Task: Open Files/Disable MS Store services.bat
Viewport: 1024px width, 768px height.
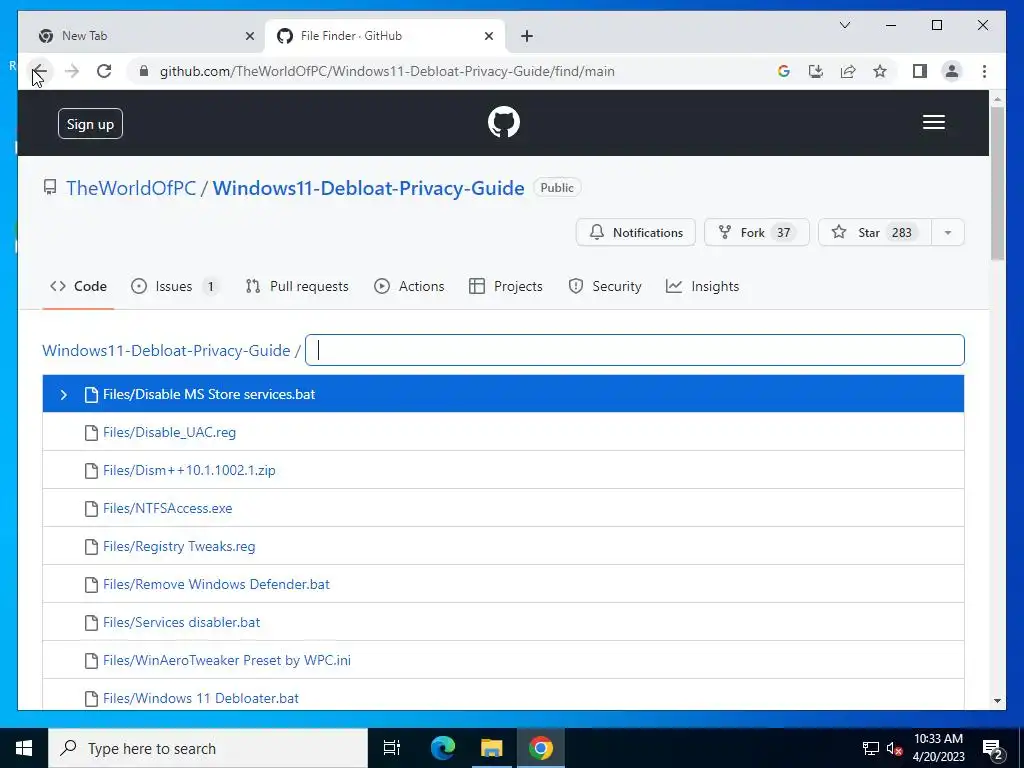Action: (x=209, y=394)
